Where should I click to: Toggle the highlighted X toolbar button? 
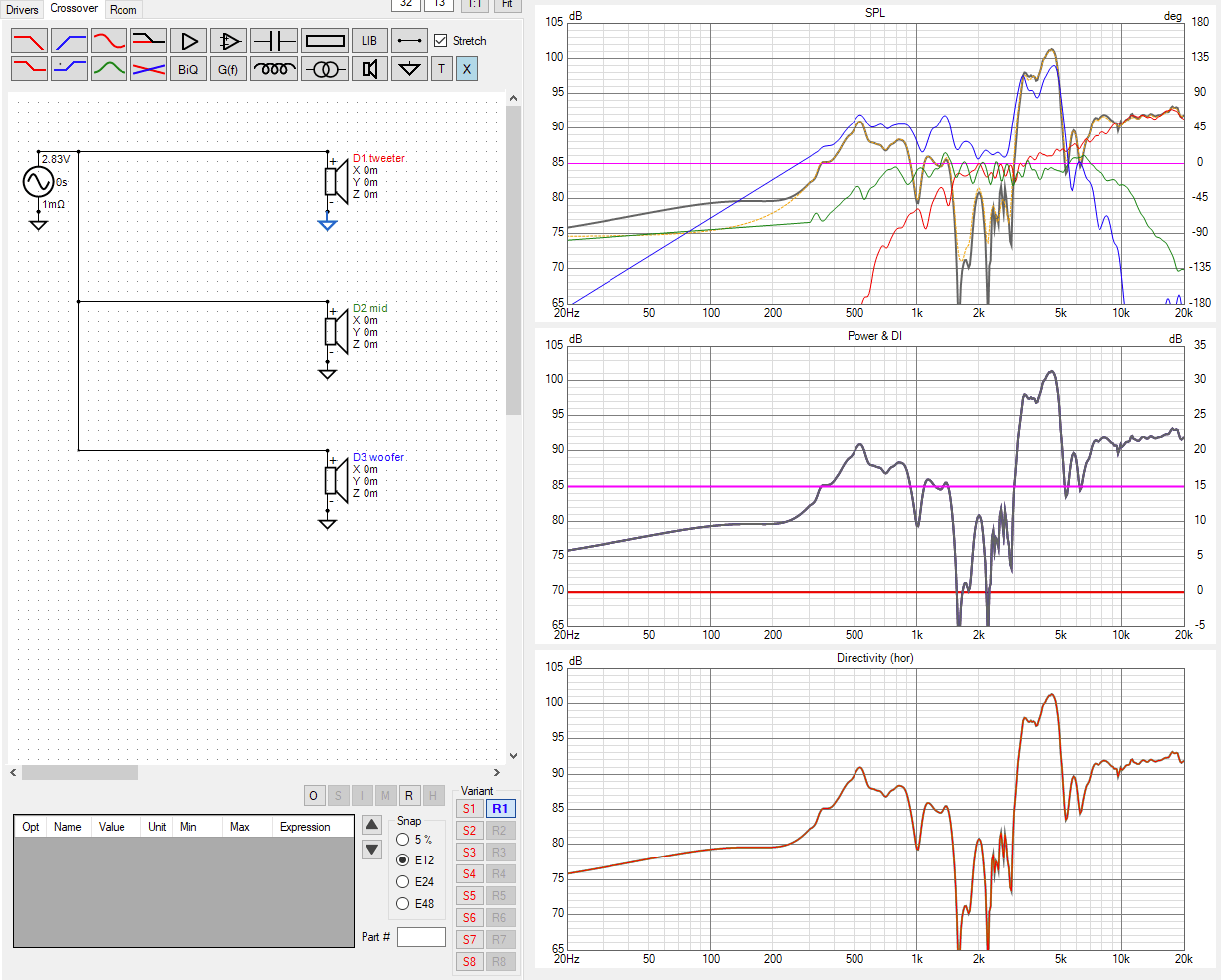[x=467, y=69]
